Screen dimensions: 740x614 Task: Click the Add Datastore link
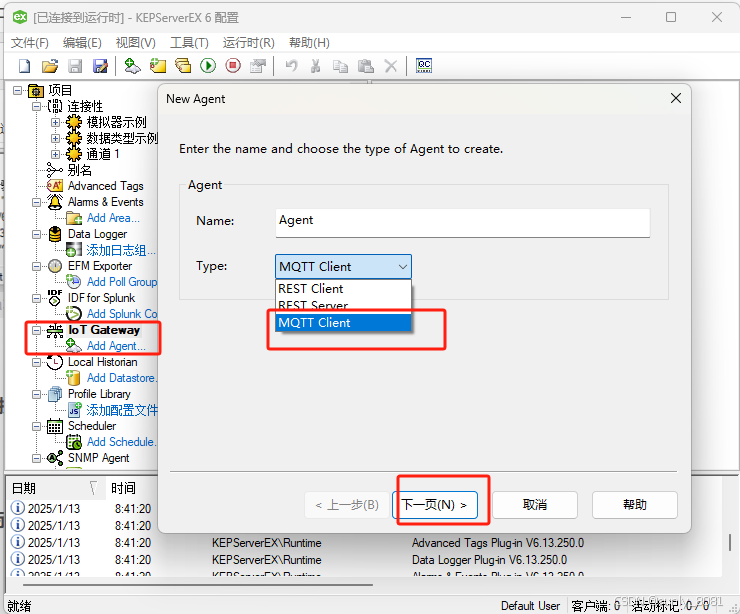click(122, 378)
